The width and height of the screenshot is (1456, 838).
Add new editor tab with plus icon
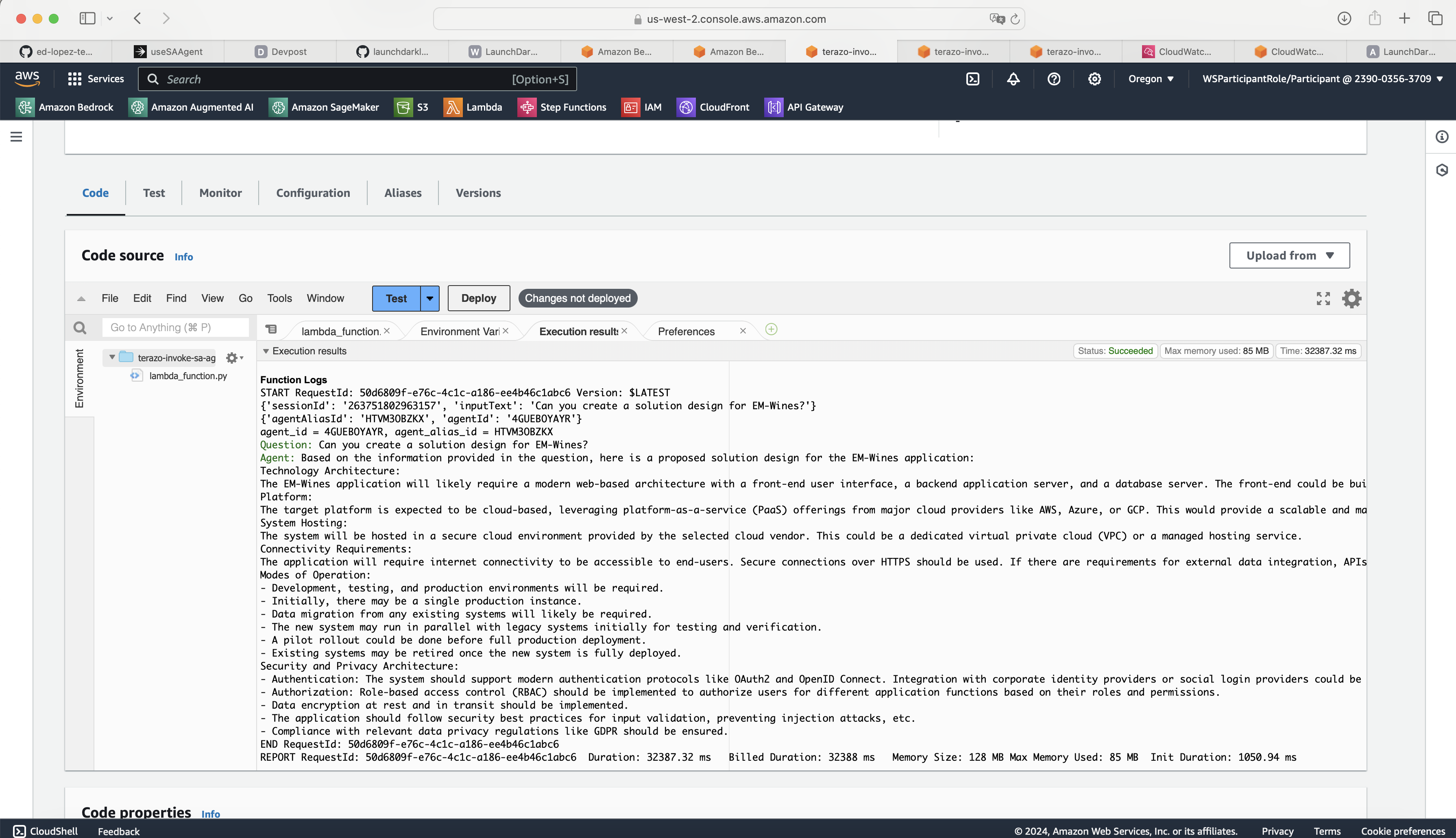point(772,329)
